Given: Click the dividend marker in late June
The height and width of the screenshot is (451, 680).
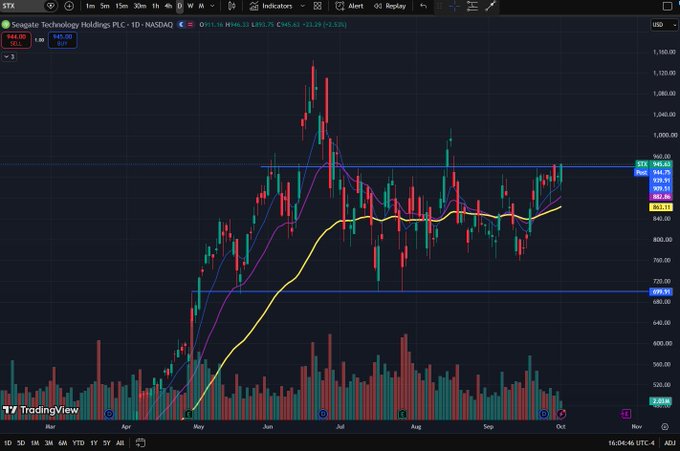Looking at the screenshot, I should (x=323, y=414).
